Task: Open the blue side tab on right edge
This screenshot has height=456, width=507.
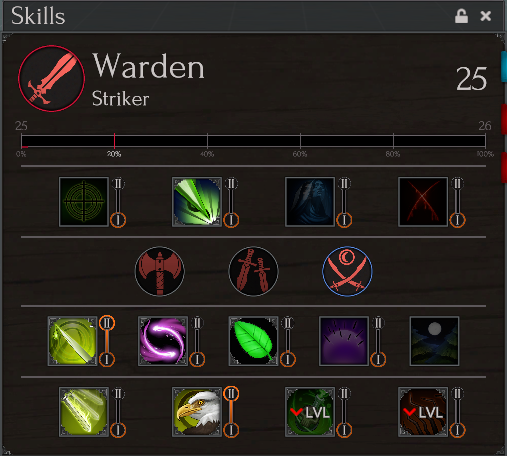Action: click(x=504, y=67)
